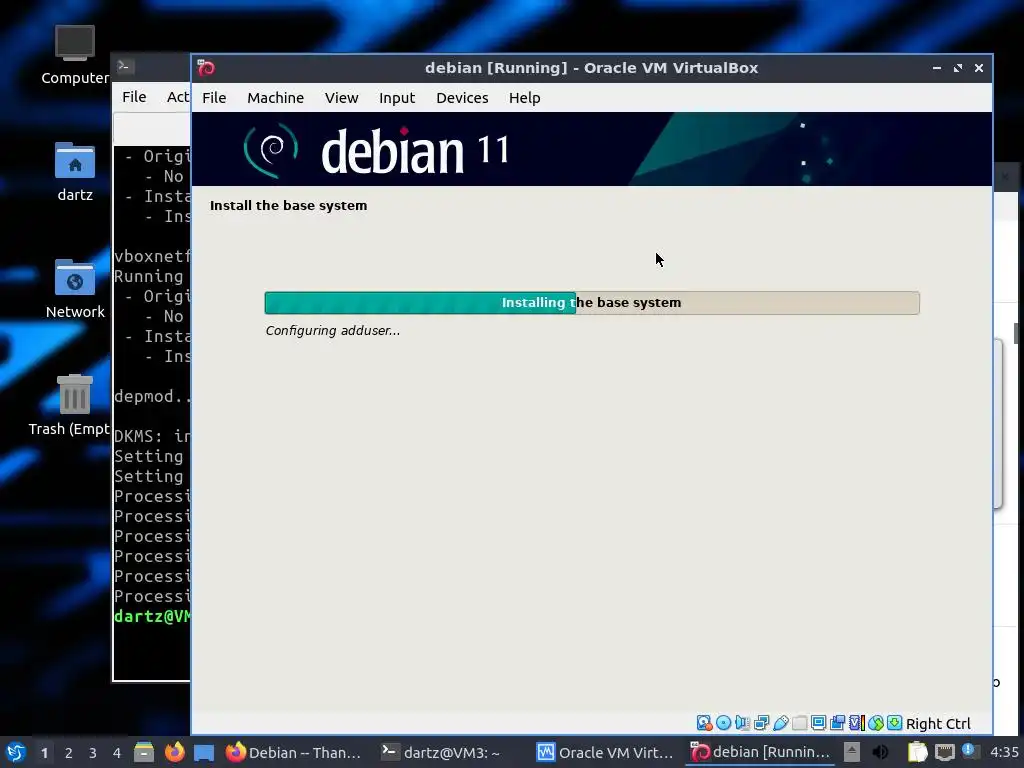Switch to workspace 3
1024x768 pixels.
93,753
